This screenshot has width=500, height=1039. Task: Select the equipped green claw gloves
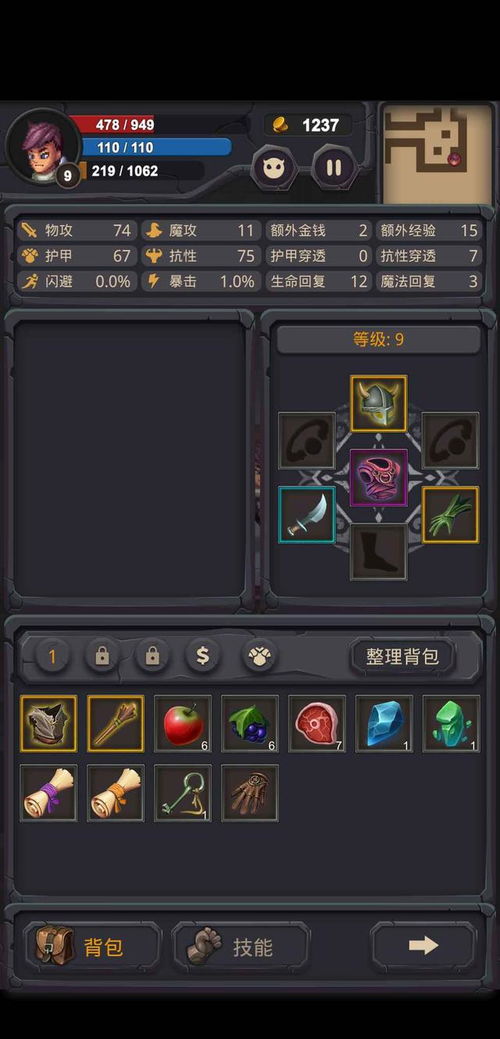pyautogui.click(x=450, y=515)
